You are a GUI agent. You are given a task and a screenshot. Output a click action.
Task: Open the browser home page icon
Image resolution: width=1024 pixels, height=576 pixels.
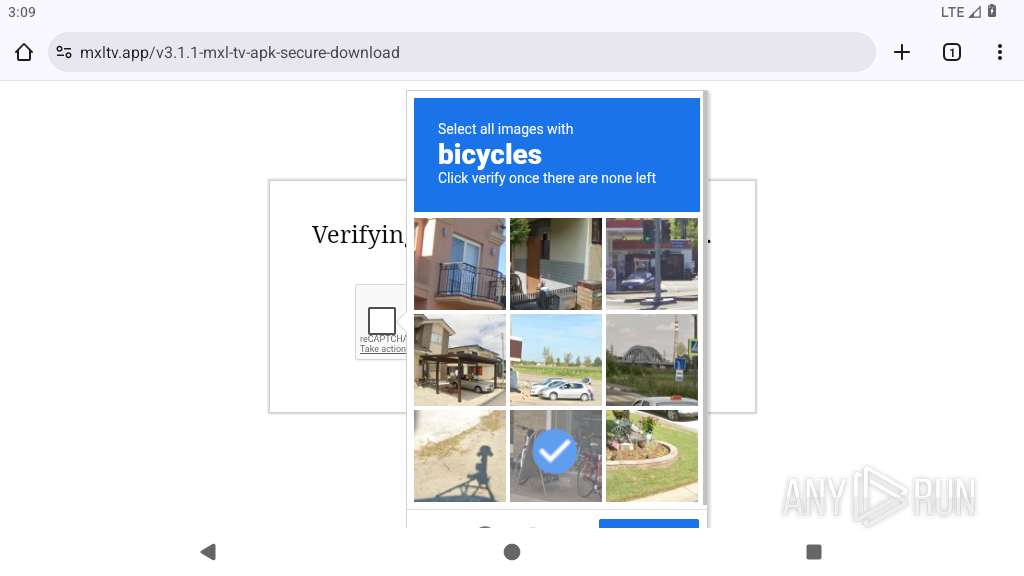[24, 52]
